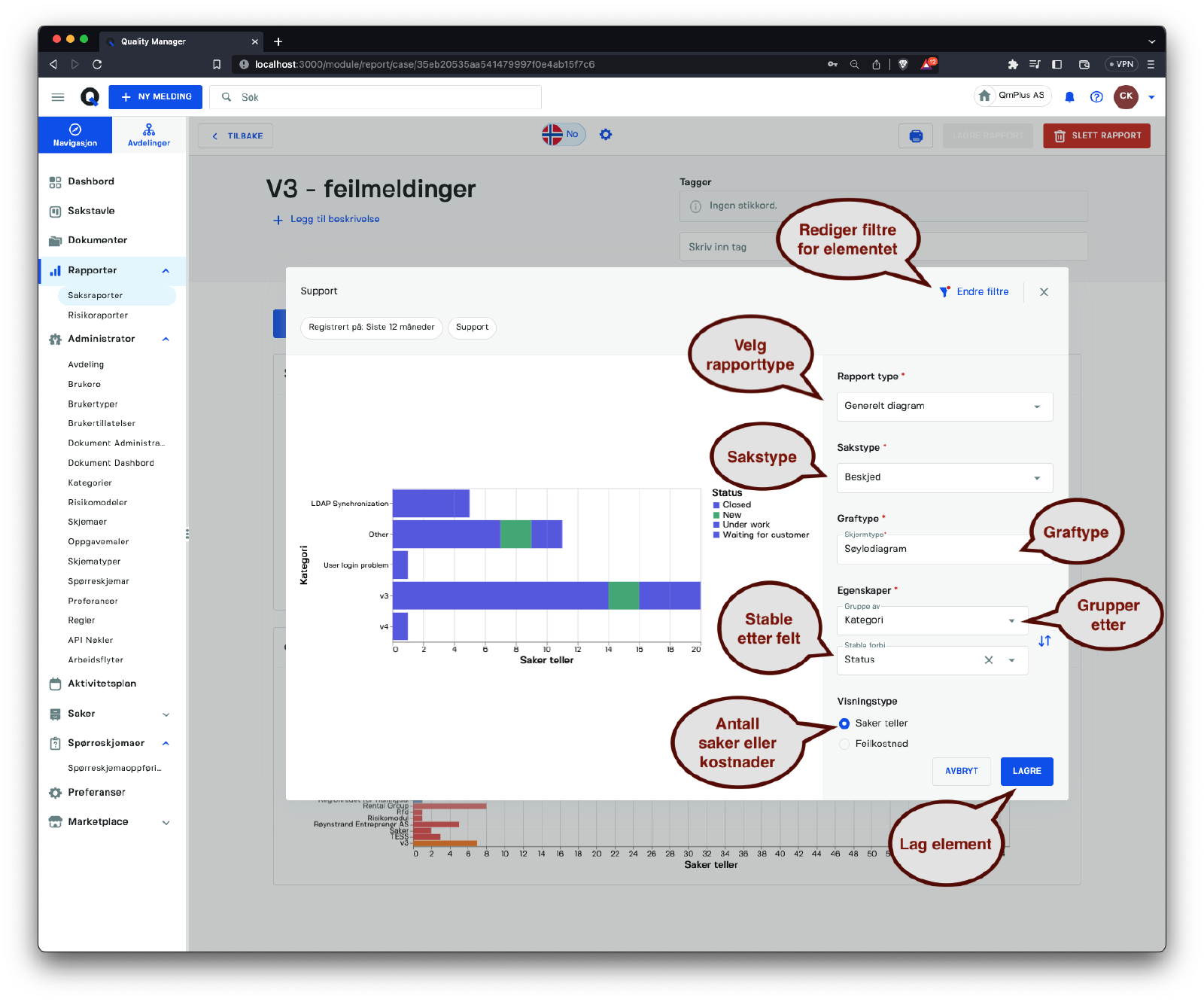The image size is (1204, 1002).
Task: Click the print report icon
Action: tap(916, 136)
